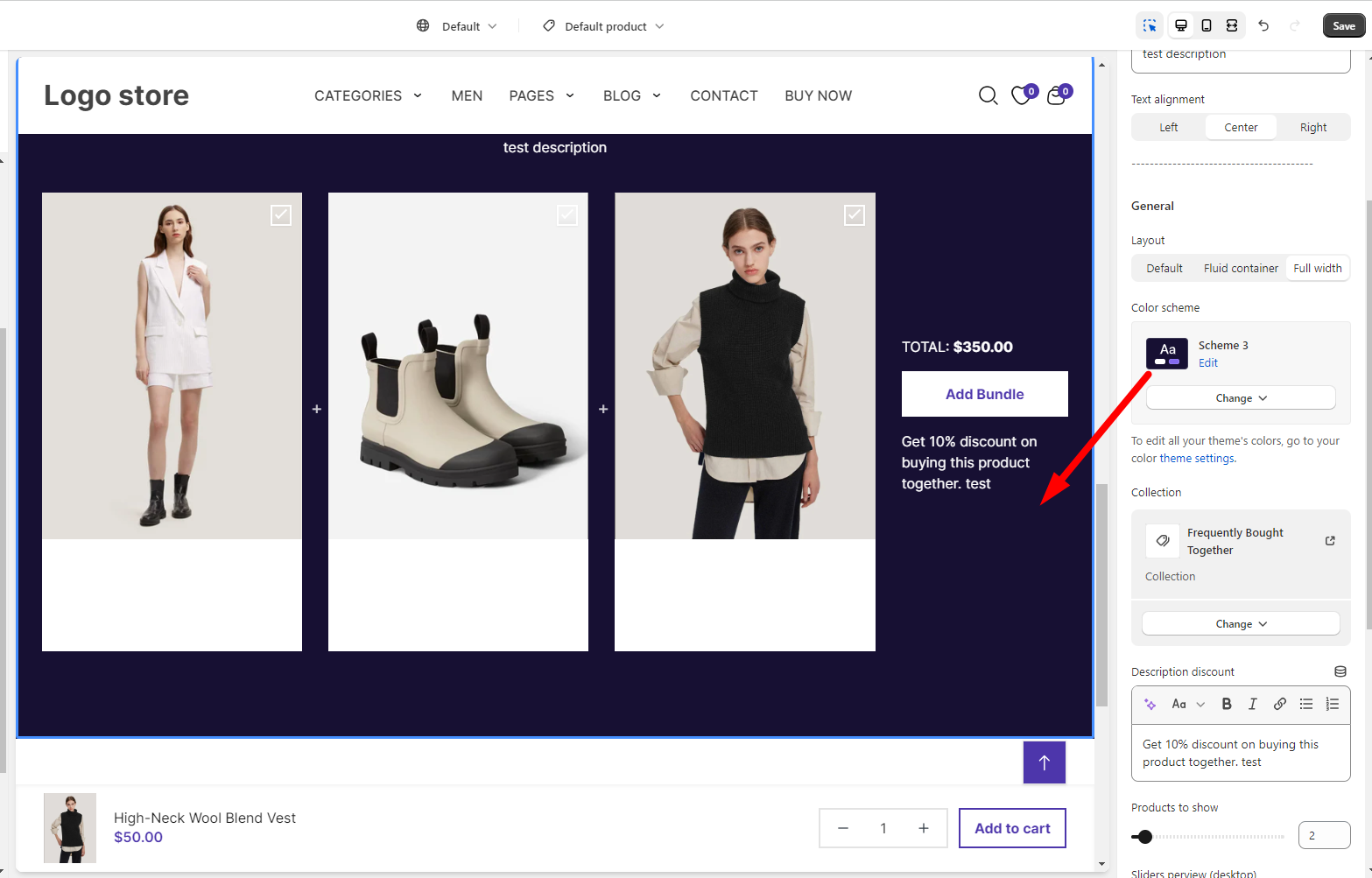Click the redo arrow icon

point(1294,25)
